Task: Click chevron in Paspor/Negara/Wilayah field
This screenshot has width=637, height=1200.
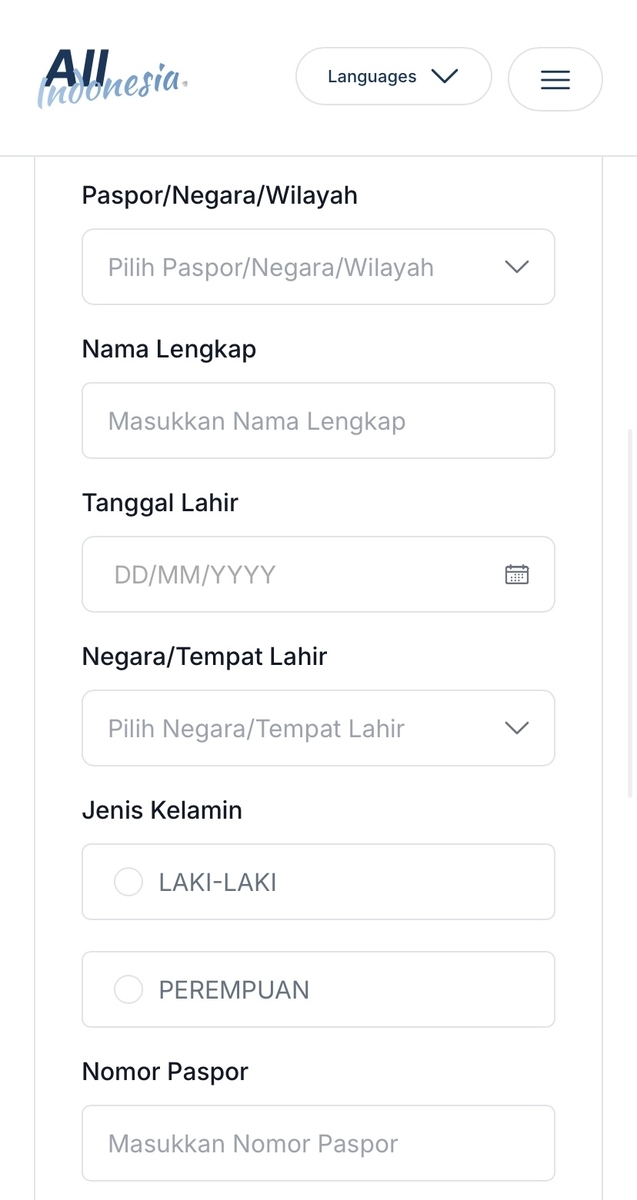Action: tap(517, 267)
